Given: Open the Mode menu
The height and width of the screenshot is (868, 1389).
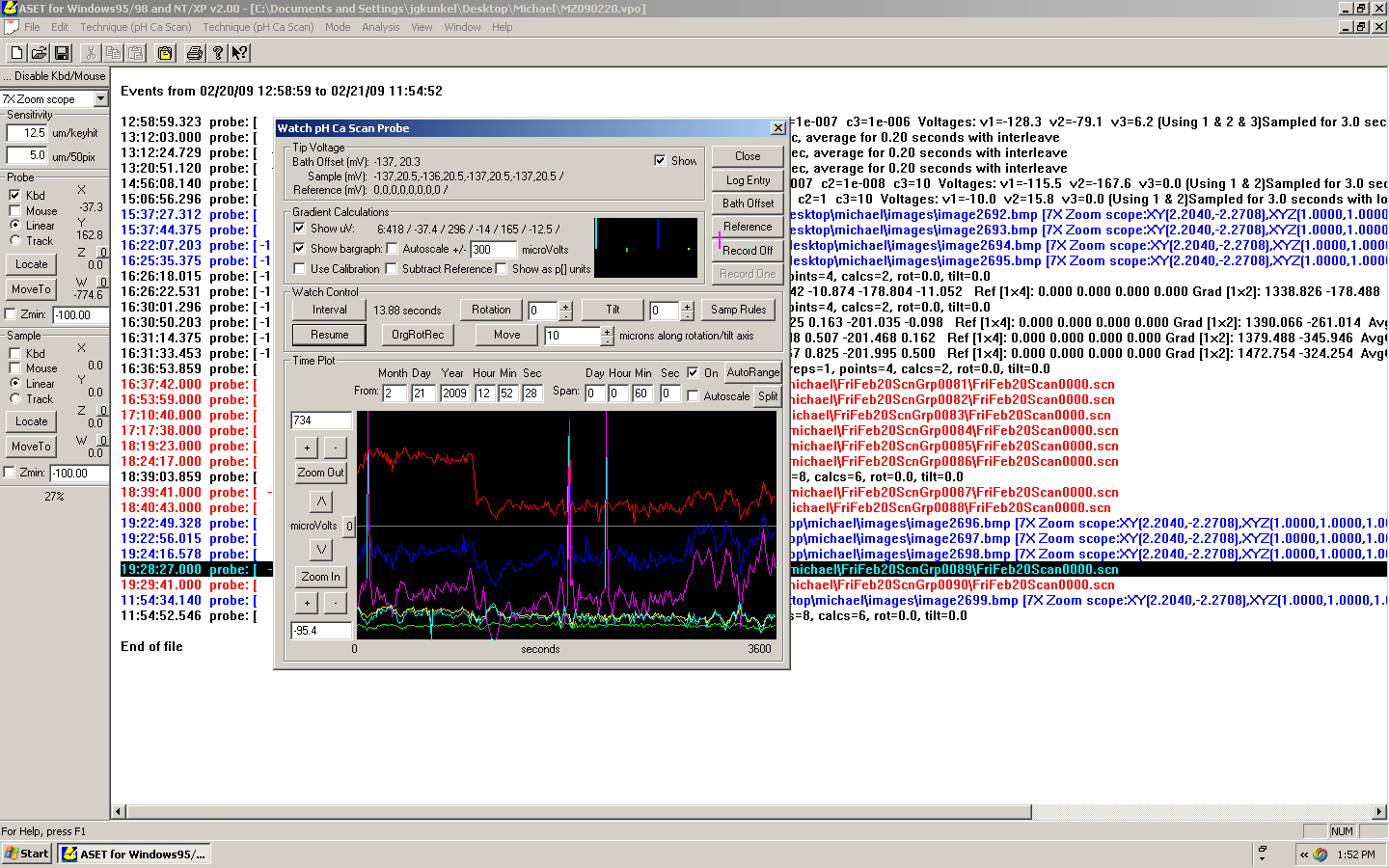Looking at the screenshot, I should coord(338,27).
